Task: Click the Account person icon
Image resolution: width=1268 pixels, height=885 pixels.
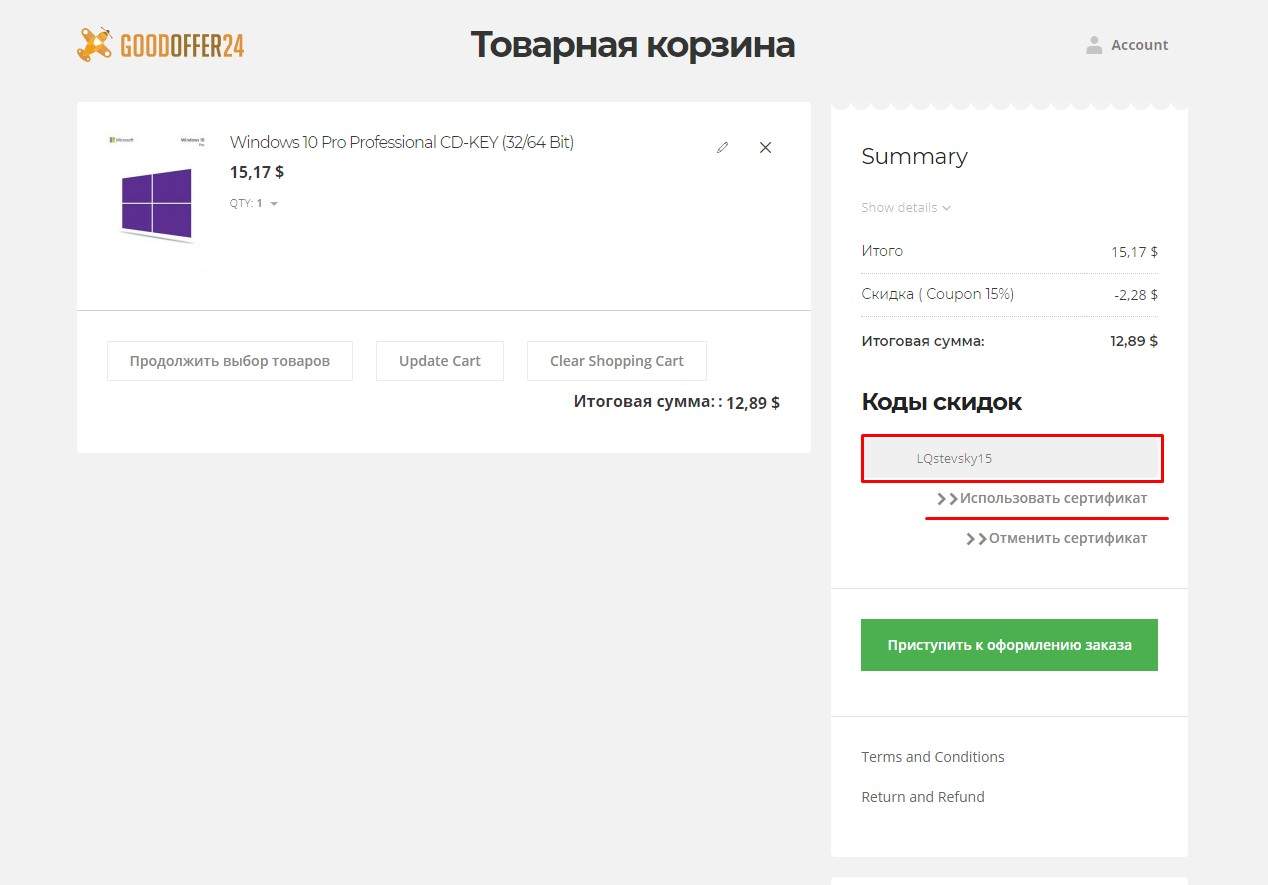Action: coord(1094,45)
